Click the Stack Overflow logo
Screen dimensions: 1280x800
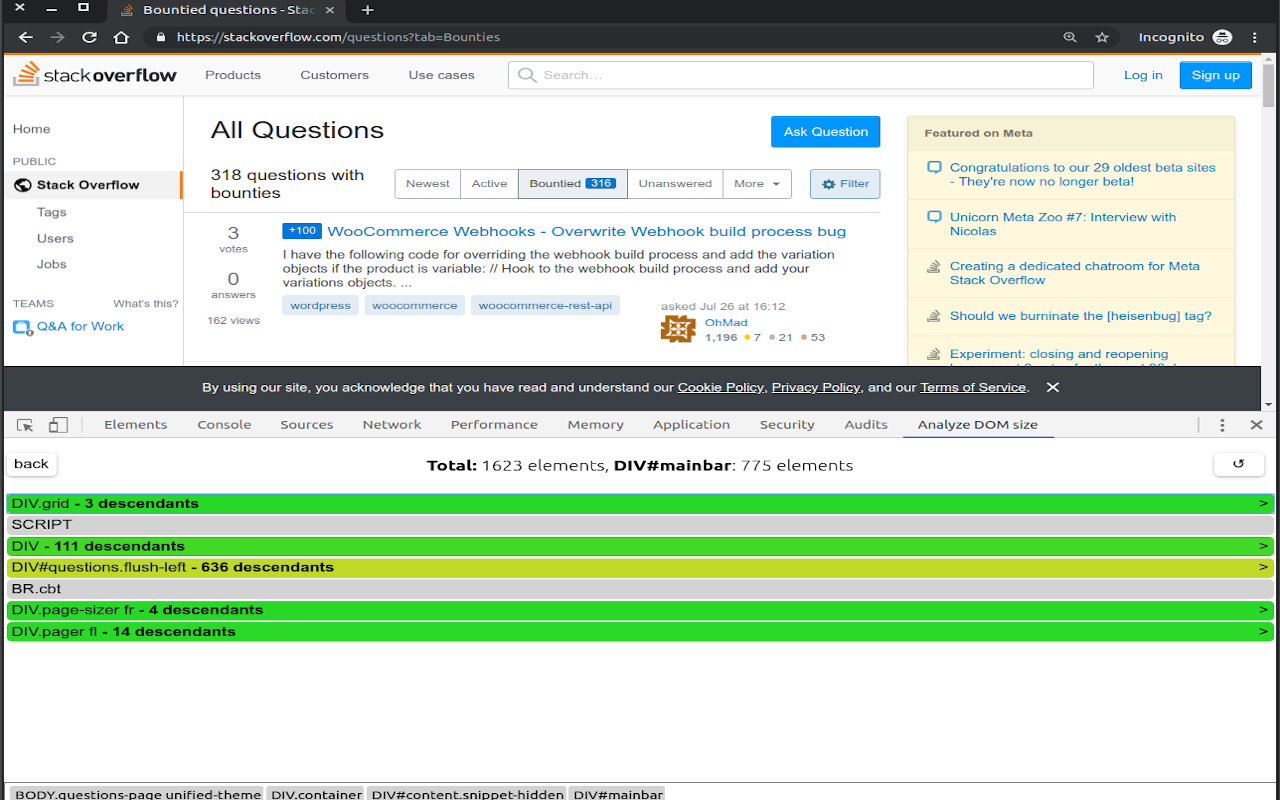pyautogui.click(x=95, y=74)
